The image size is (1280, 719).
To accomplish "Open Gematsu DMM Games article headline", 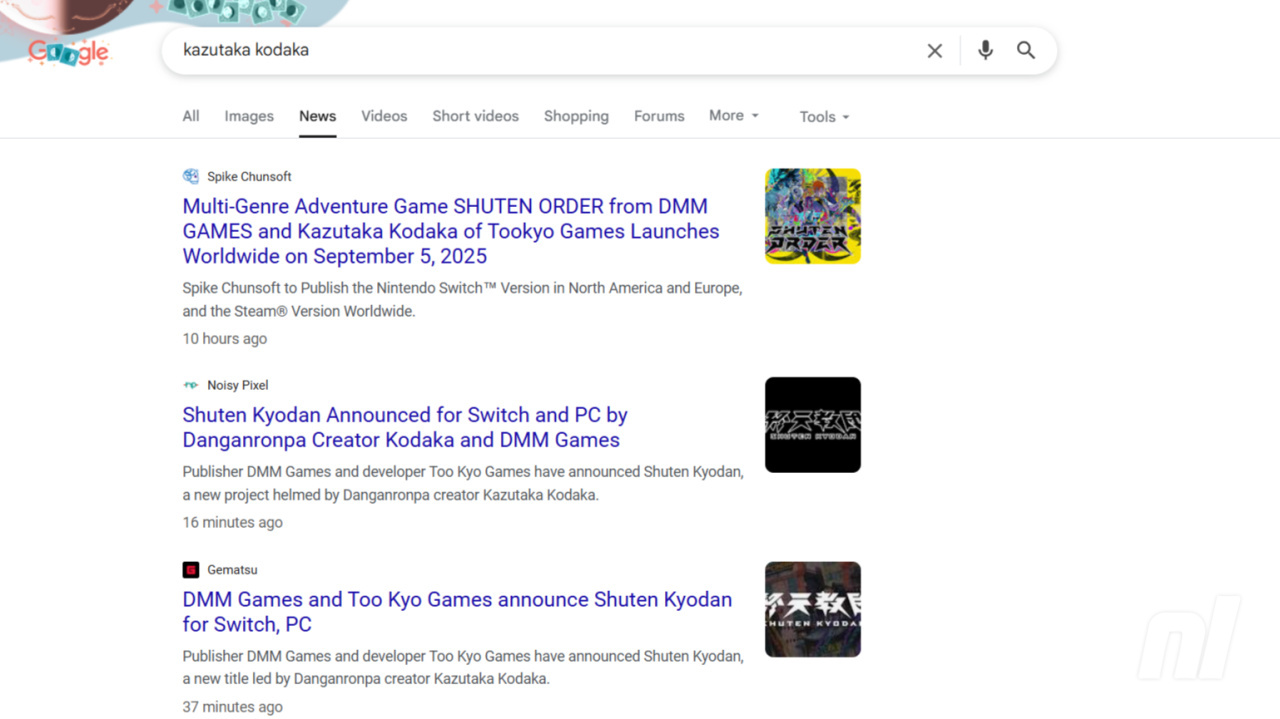I will [457, 612].
